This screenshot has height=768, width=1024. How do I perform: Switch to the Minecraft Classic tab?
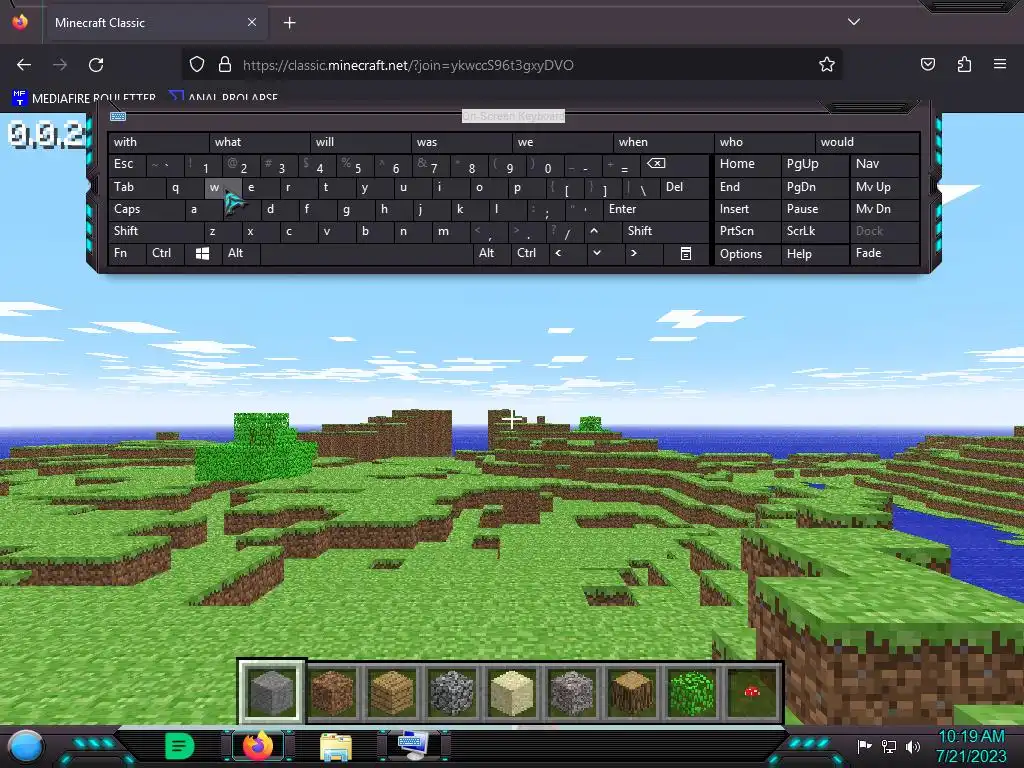155,23
